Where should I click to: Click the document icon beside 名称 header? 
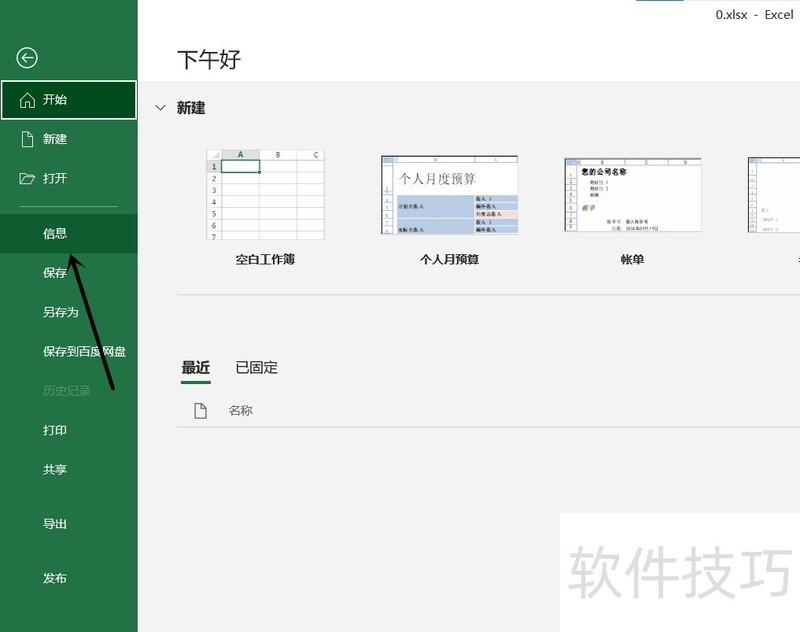201,409
